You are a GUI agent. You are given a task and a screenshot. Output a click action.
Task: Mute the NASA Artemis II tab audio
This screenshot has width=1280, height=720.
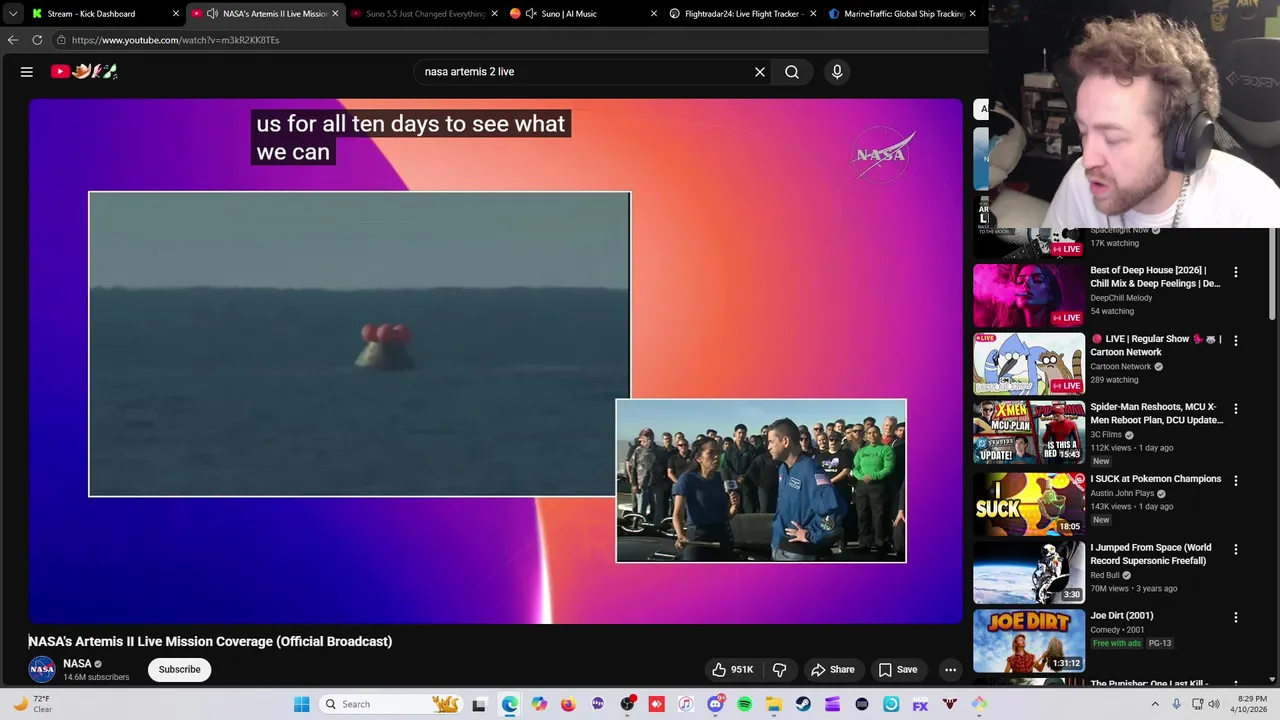coord(212,14)
